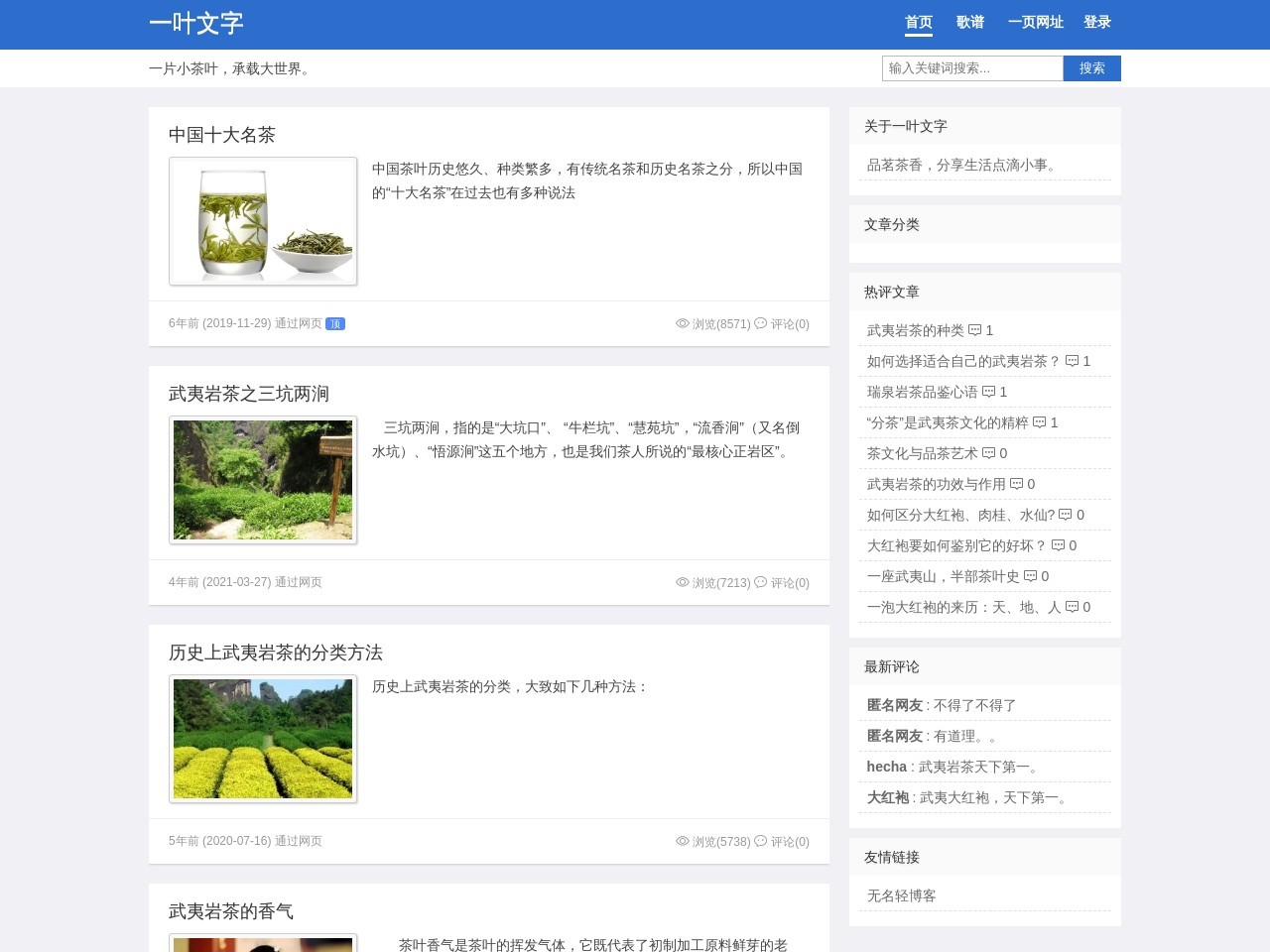Click the eye view icon on 中国十大名茶 article
This screenshot has width=1270, height=952.
point(683,323)
